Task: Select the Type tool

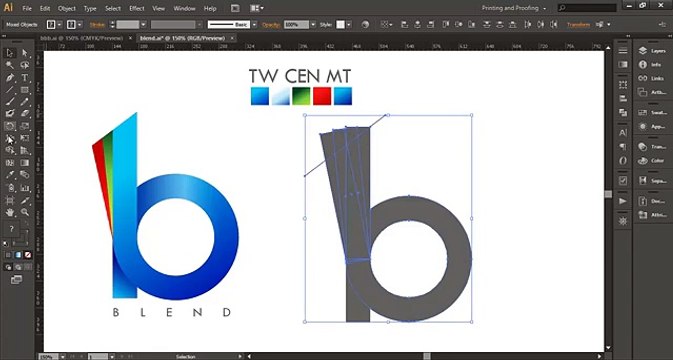Action: [x=25, y=78]
